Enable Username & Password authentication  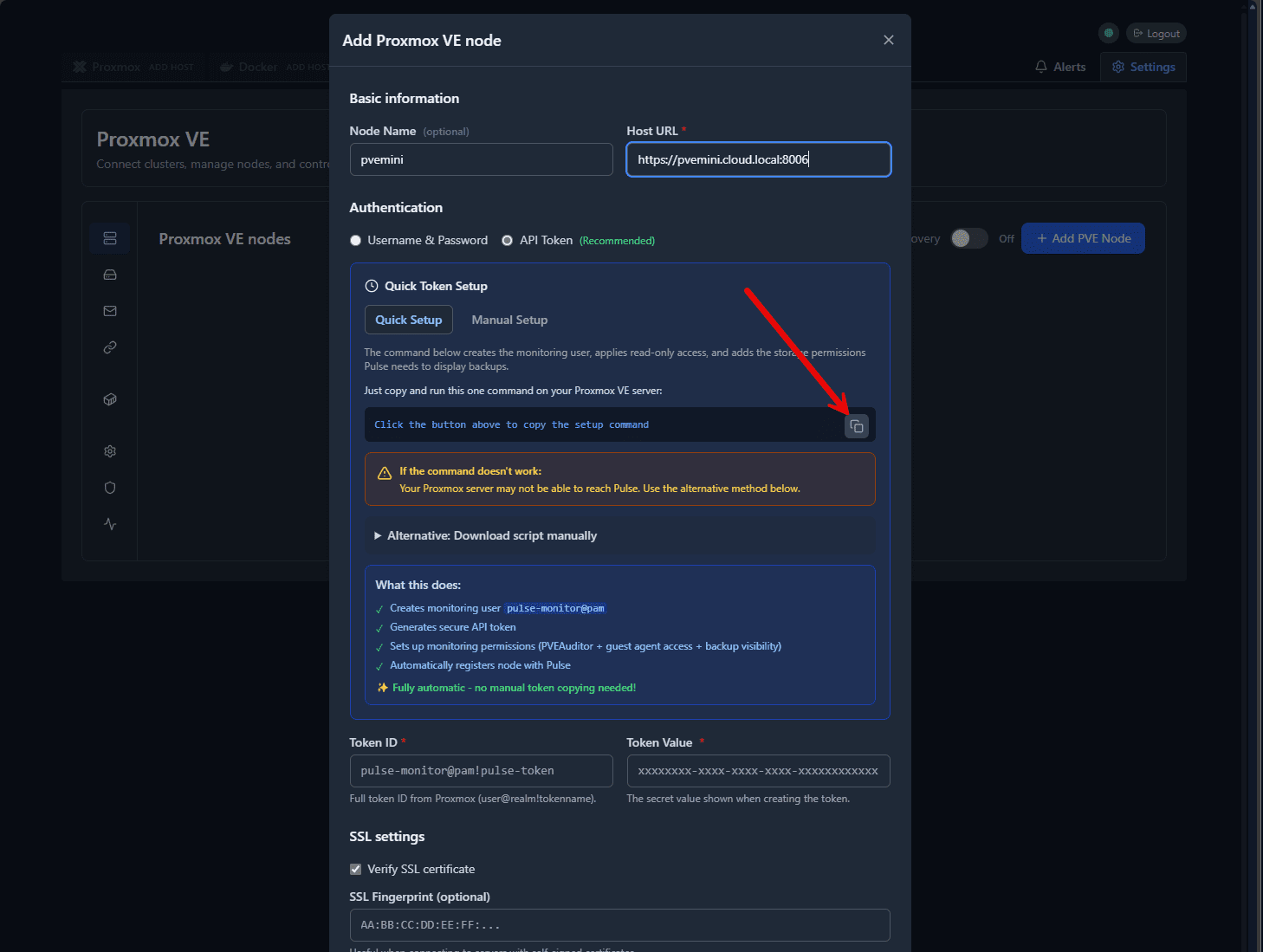coord(355,240)
